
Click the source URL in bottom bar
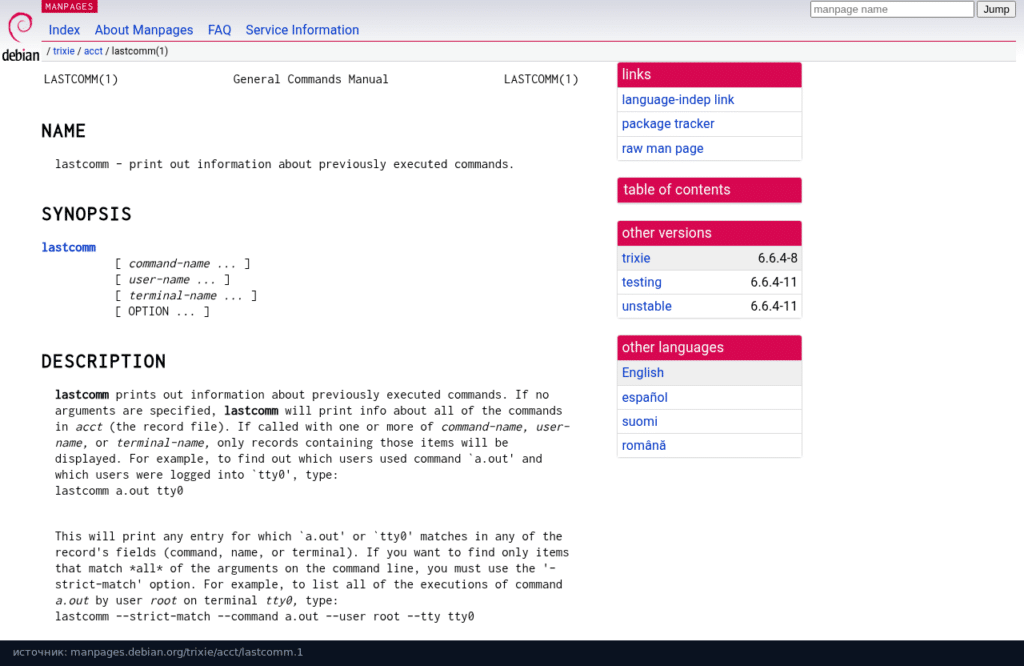187,652
